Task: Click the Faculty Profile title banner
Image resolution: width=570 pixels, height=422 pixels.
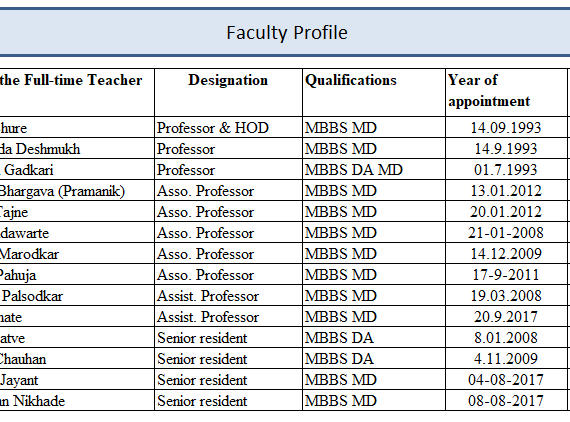Action: [x=285, y=33]
